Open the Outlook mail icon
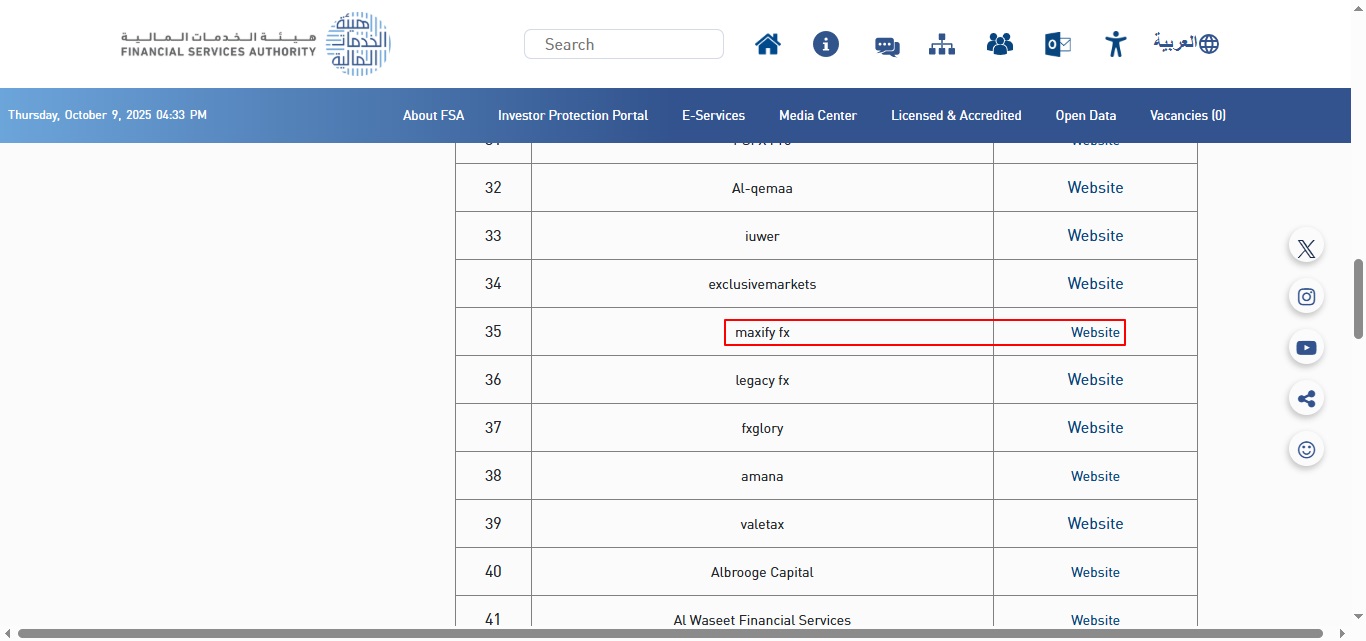The width and height of the screenshot is (1366, 641). tap(1057, 44)
